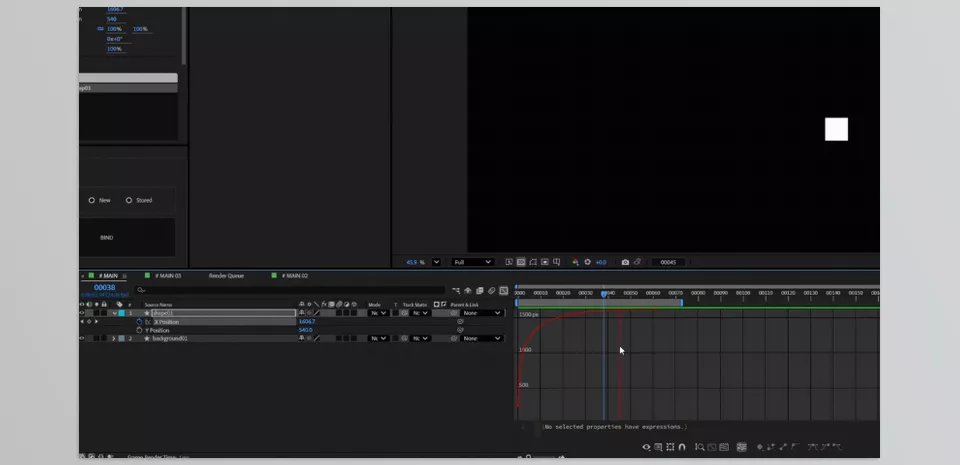Click the Edit selected keyframes diamond icon

(760, 447)
